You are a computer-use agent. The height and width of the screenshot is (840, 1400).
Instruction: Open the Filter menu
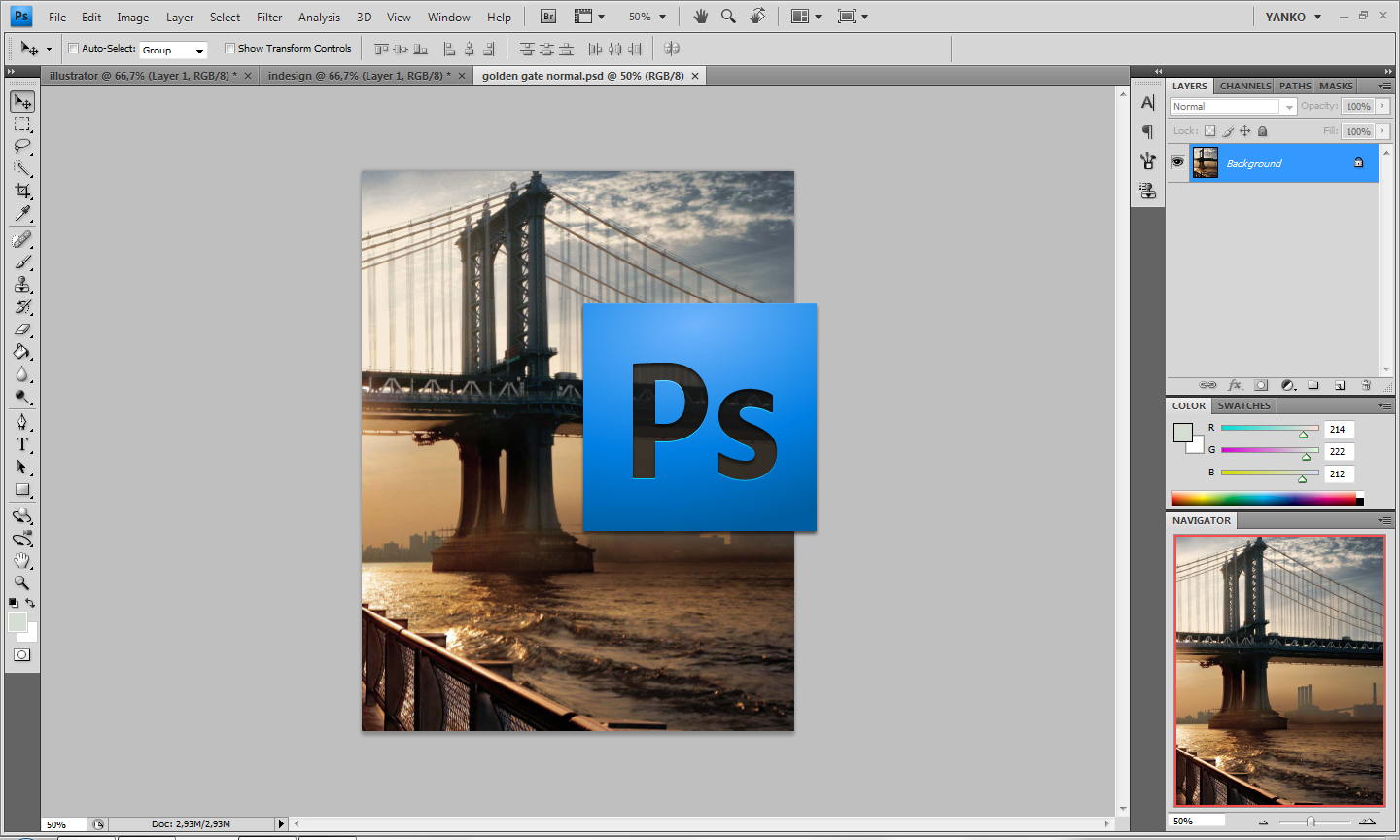(269, 17)
